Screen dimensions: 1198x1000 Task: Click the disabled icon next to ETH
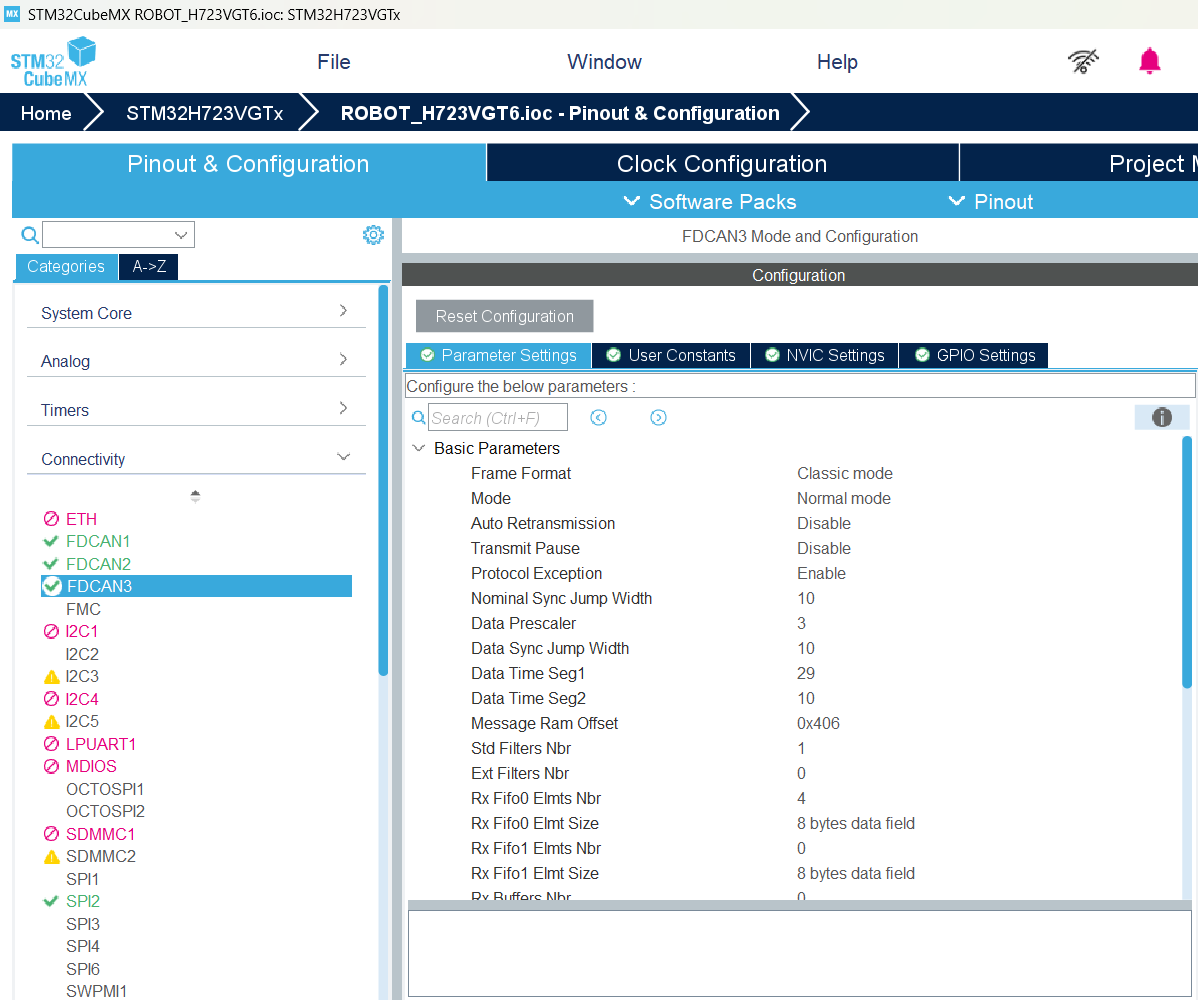click(51, 519)
